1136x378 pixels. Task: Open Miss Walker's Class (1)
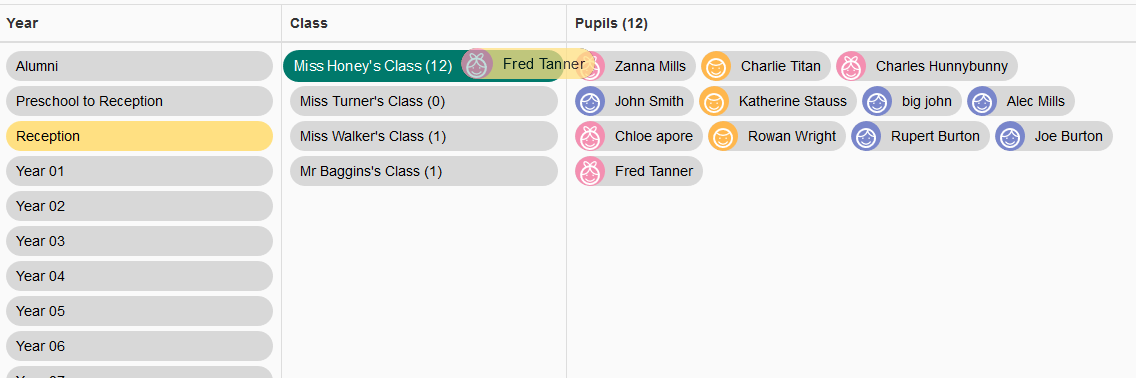tap(424, 136)
